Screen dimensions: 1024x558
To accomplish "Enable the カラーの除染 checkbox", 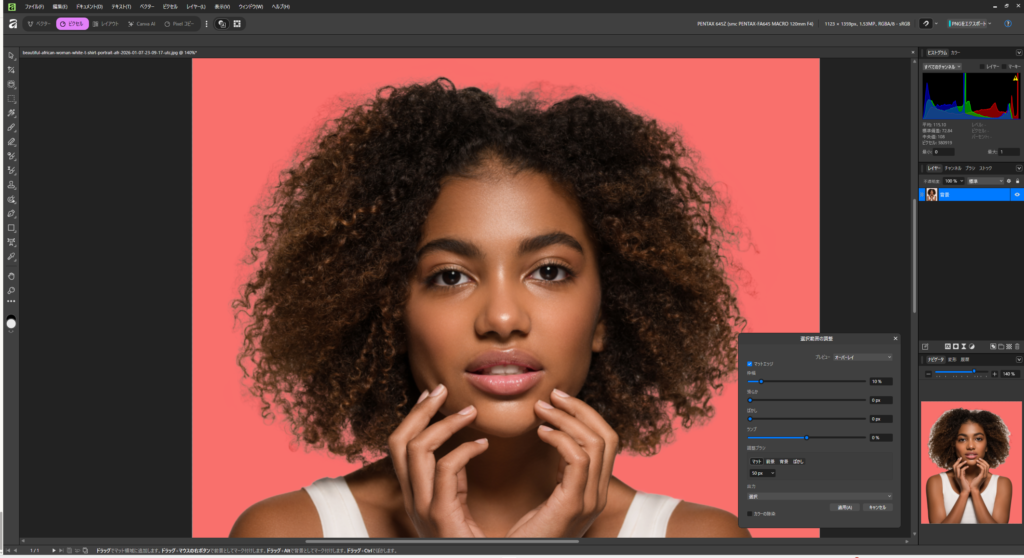I will tap(750, 513).
